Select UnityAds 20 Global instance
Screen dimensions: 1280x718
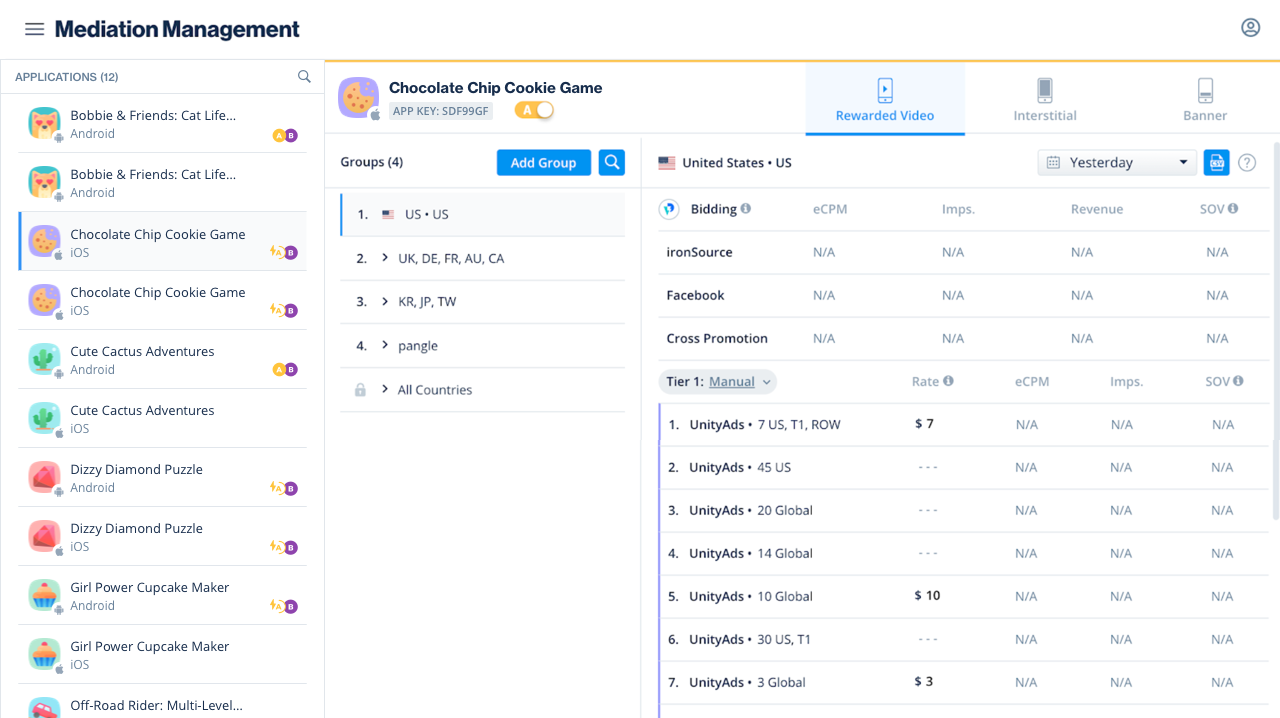click(964, 510)
